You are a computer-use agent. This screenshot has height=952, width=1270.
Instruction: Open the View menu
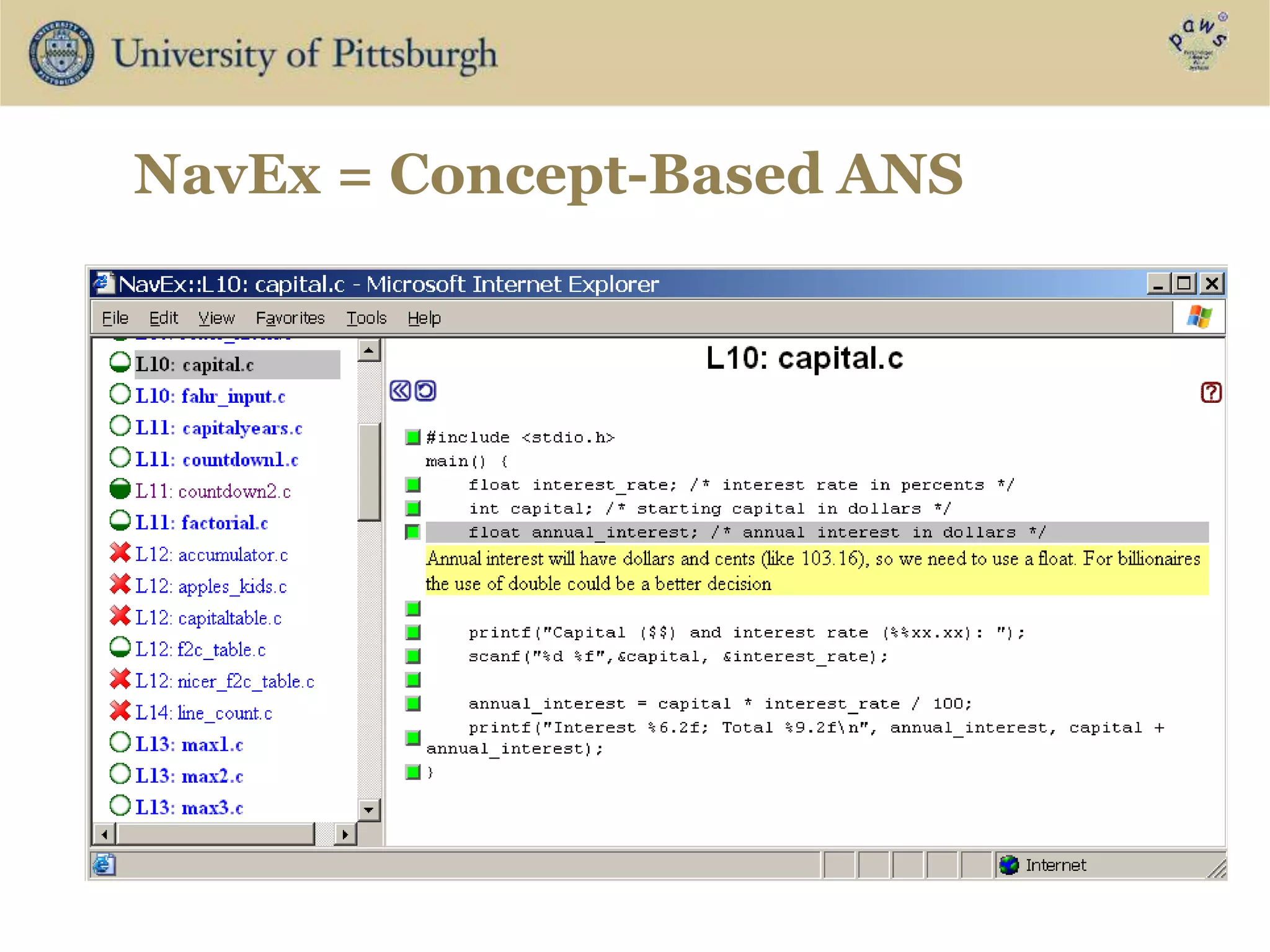(216, 319)
